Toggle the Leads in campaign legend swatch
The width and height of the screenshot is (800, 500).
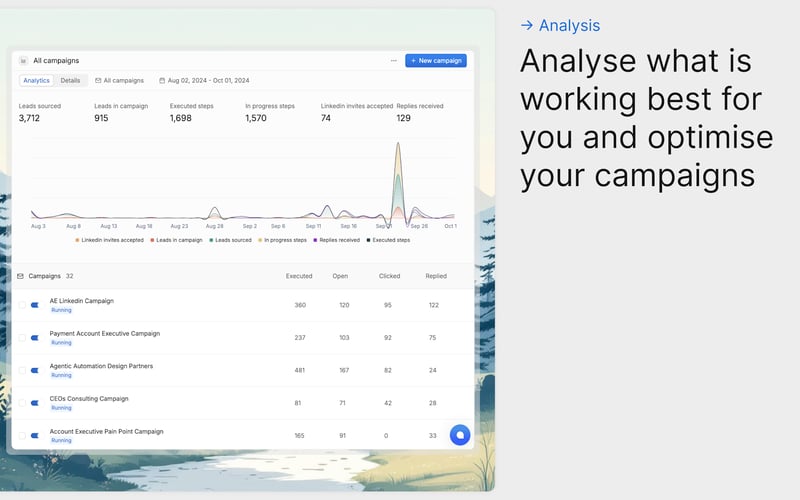[x=152, y=240]
